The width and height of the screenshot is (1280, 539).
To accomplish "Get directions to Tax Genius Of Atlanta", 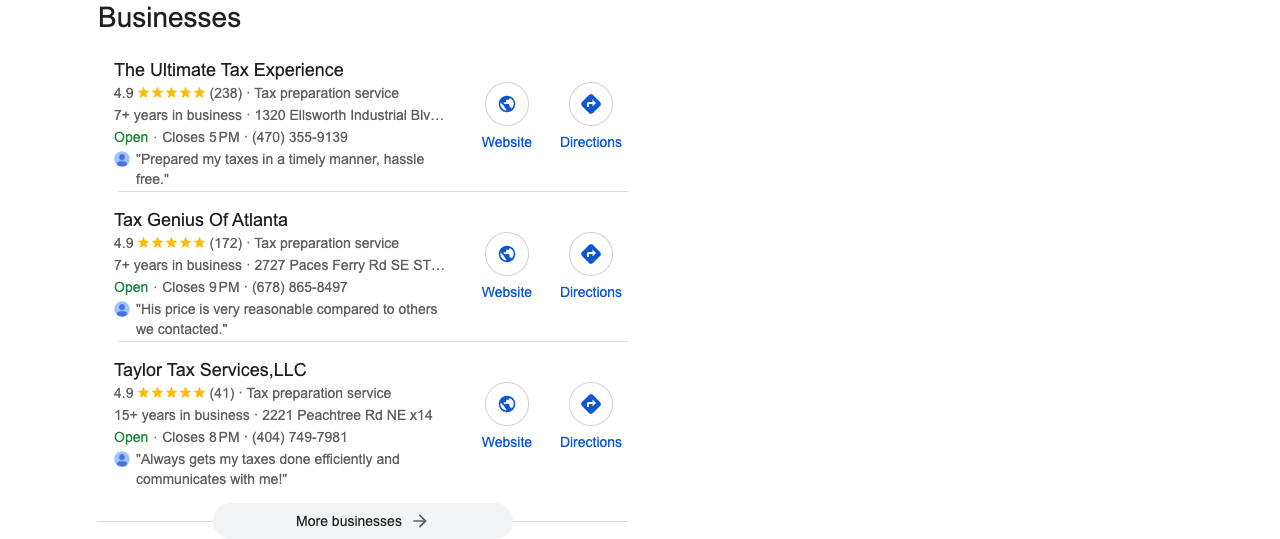I will point(591,254).
